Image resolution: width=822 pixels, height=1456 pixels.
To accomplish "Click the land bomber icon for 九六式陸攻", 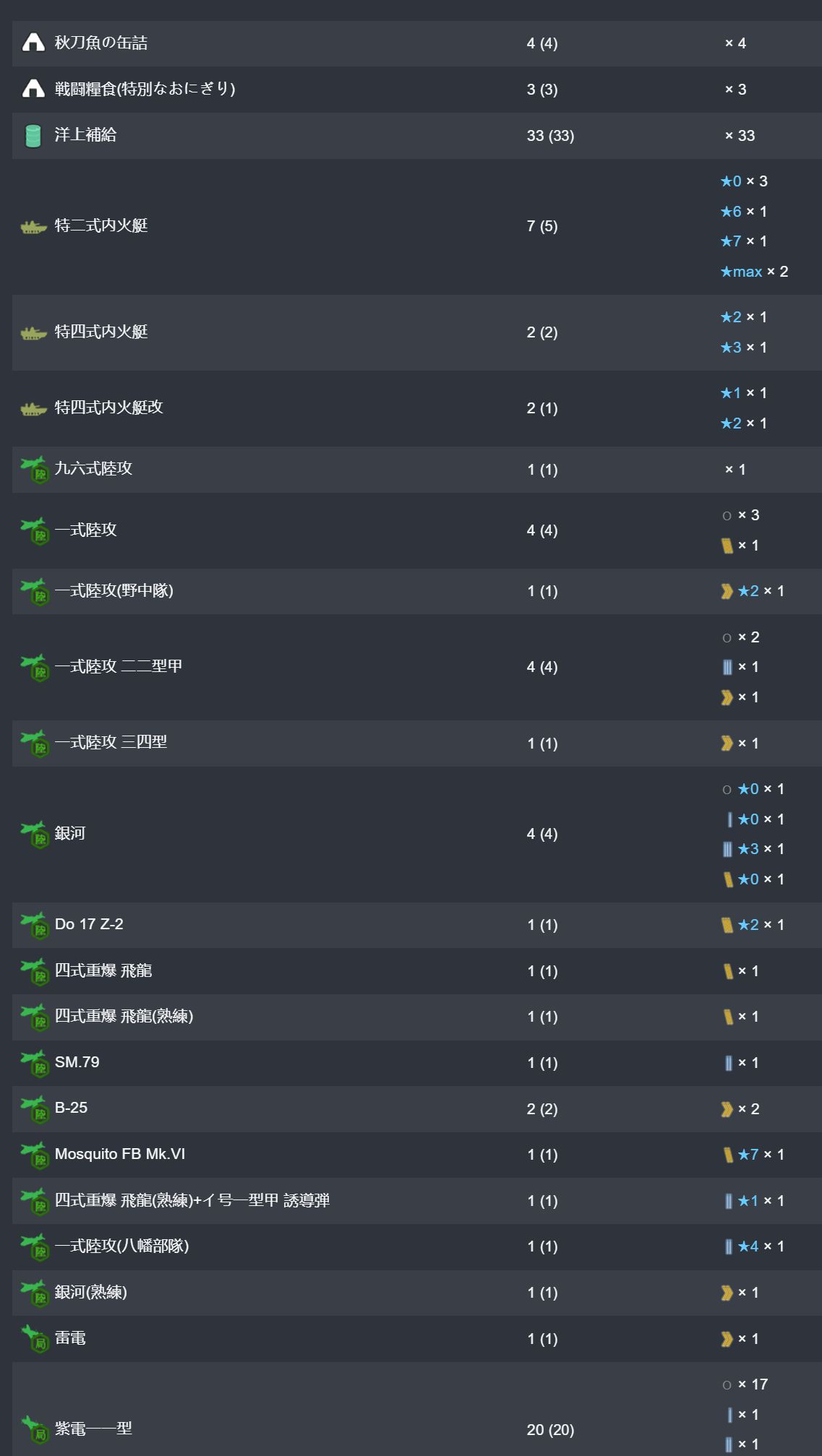I will coord(35,469).
